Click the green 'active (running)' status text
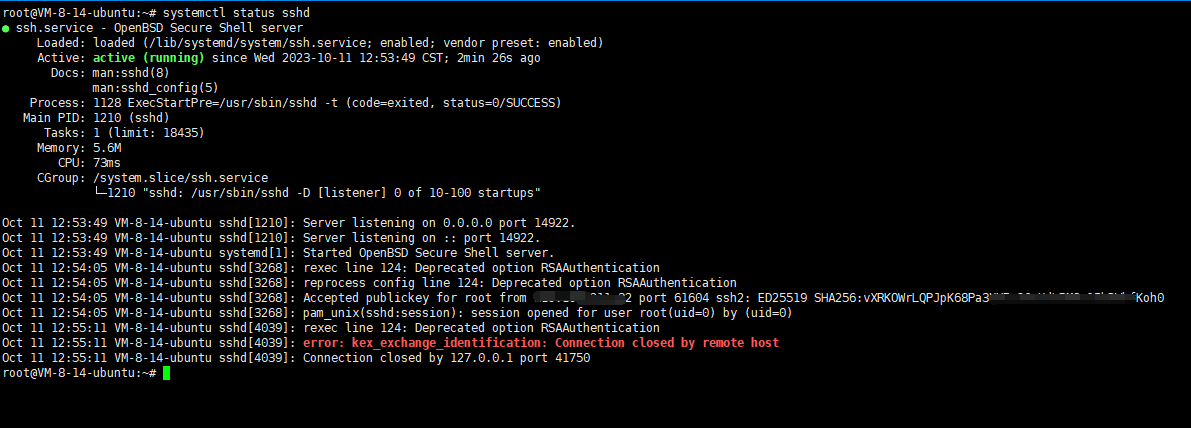 pos(149,58)
